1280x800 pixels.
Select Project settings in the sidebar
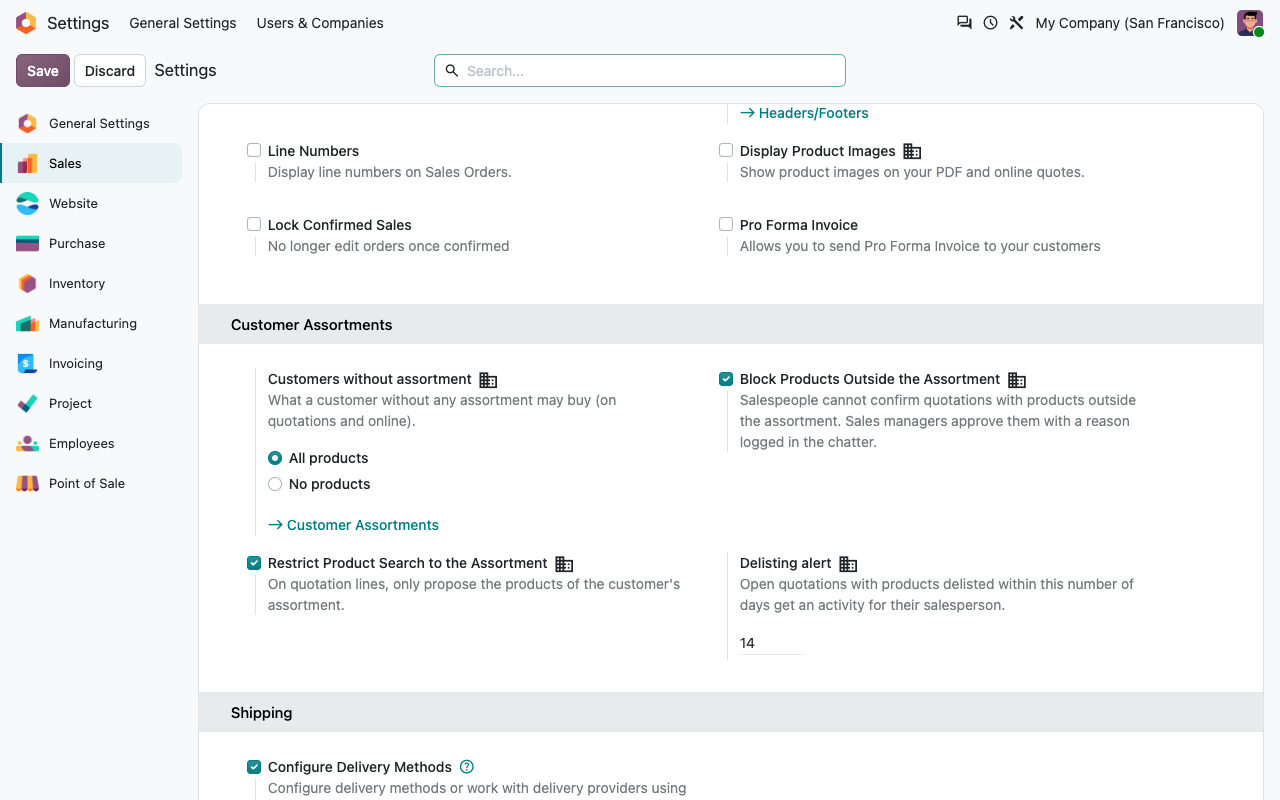click(91, 403)
